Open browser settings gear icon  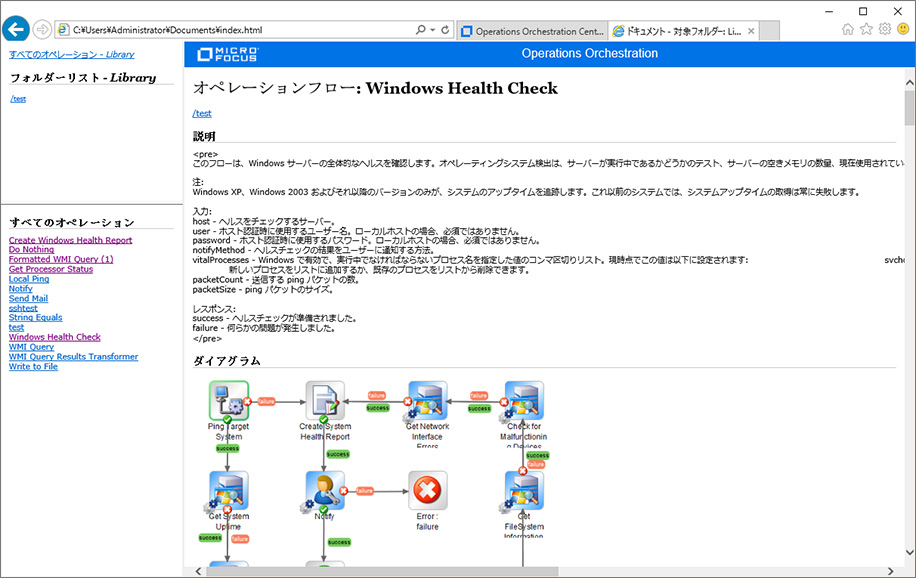pos(885,29)
